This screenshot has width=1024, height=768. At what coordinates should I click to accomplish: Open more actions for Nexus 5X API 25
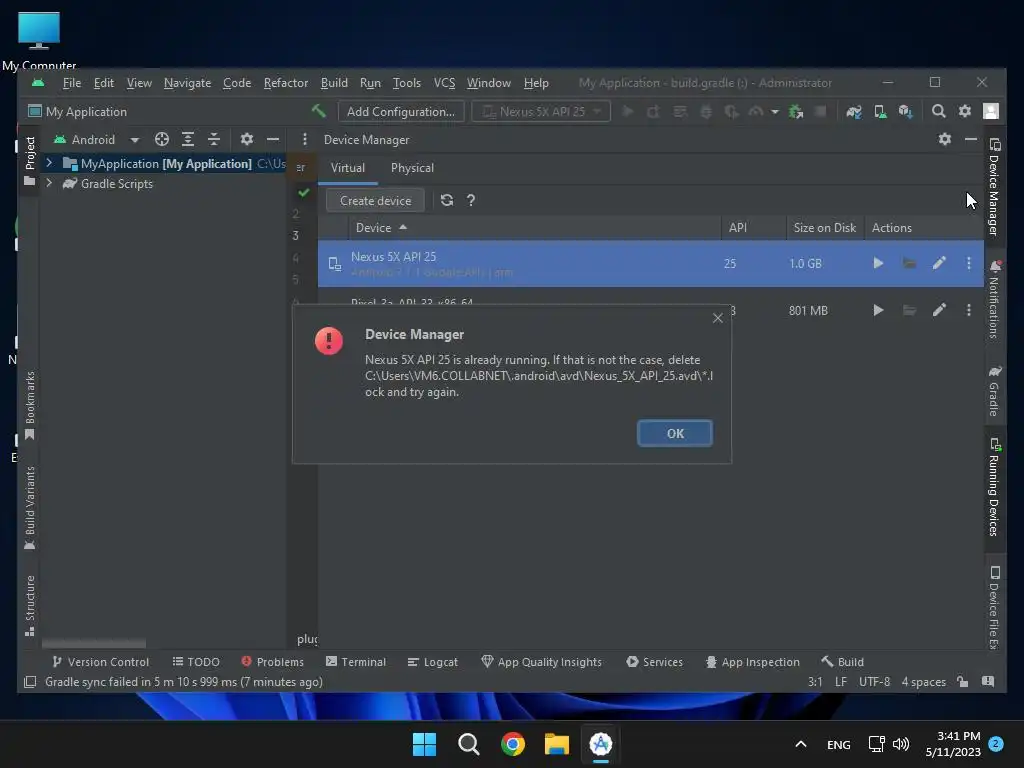click(x=968, y=263)
